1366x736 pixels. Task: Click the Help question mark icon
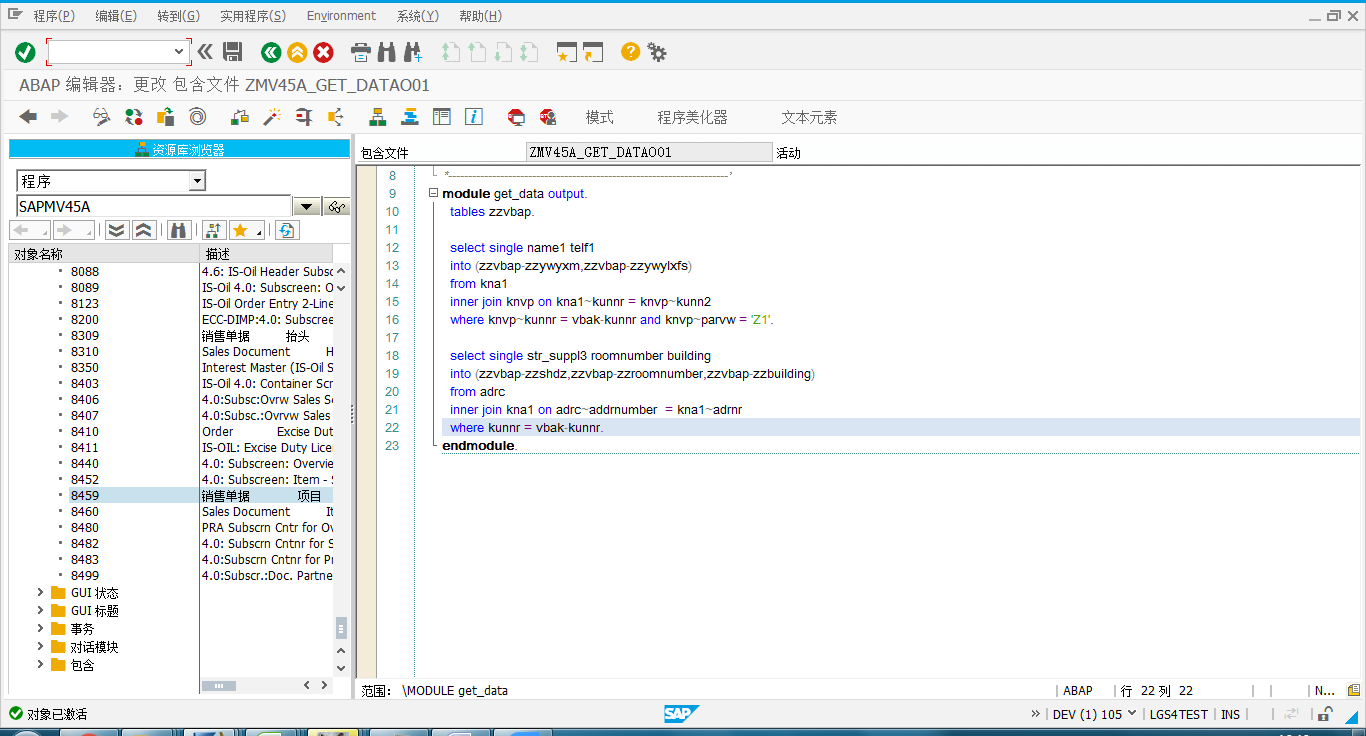point(630,51)
